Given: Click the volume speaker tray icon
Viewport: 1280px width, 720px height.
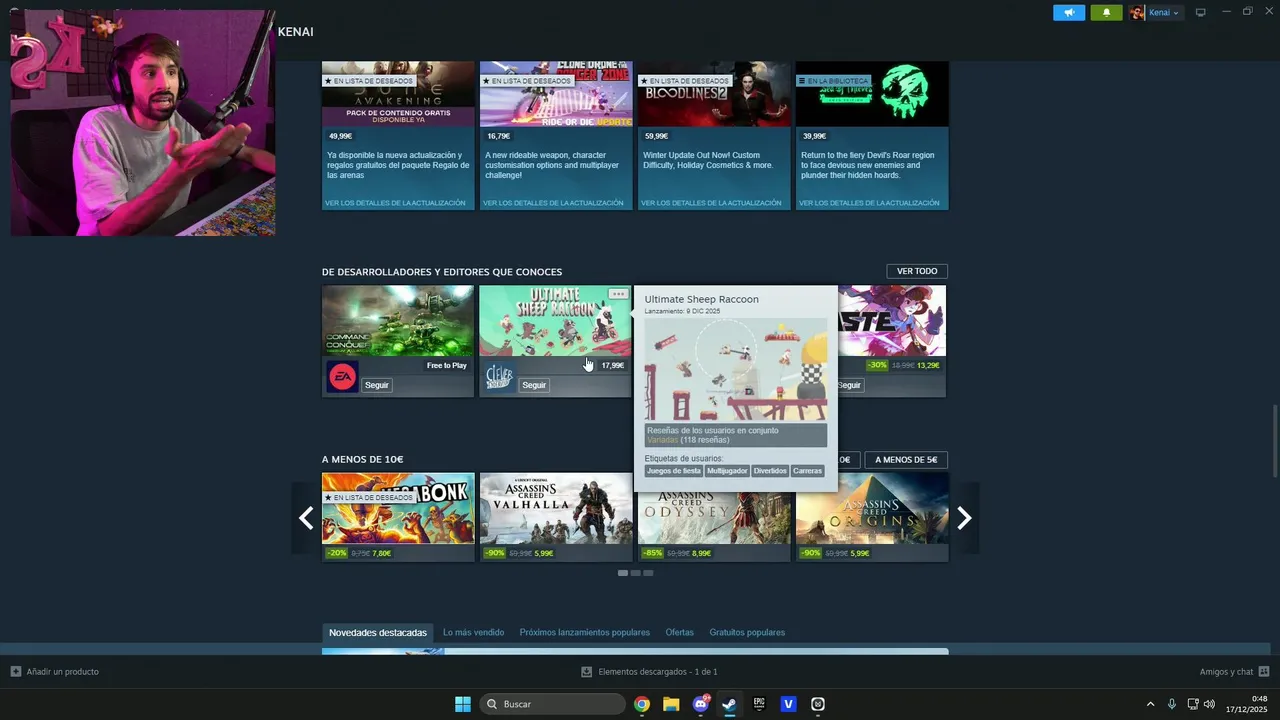Looking at the screenshot, I should tap(1209, 704).
